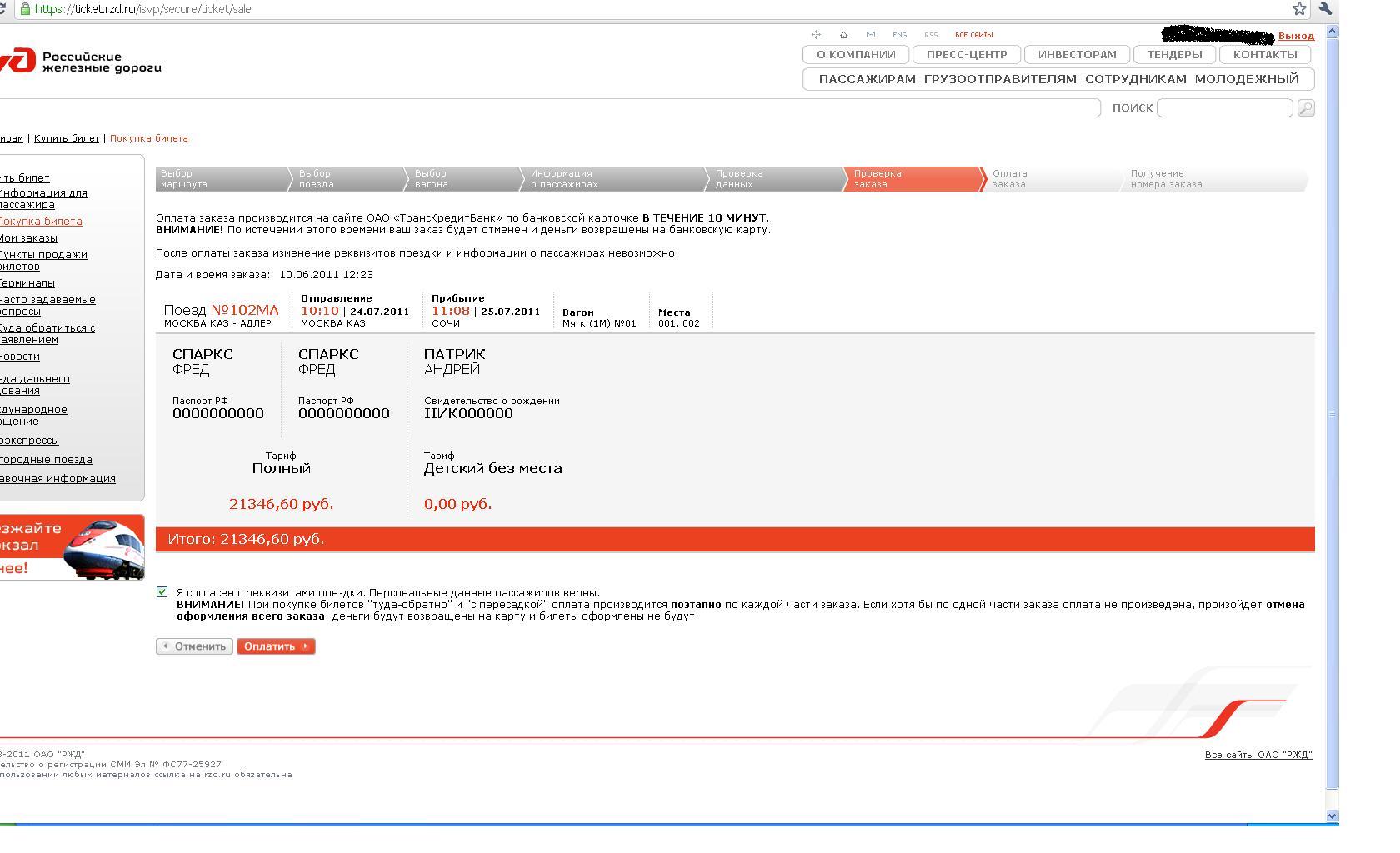Click the envelope mail icon in header
Screen dimensions: 1400x853
pos(871,35)
